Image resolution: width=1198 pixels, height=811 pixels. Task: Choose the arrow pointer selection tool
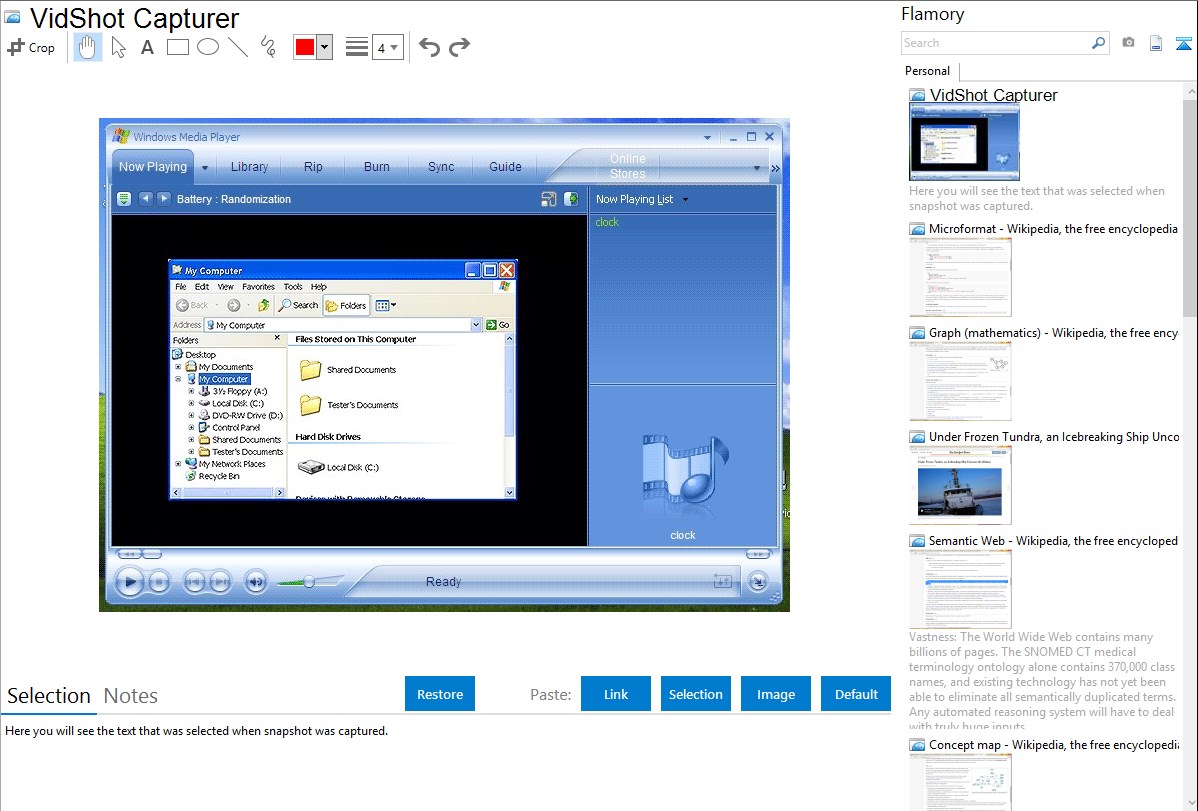[x=118, y=47]
